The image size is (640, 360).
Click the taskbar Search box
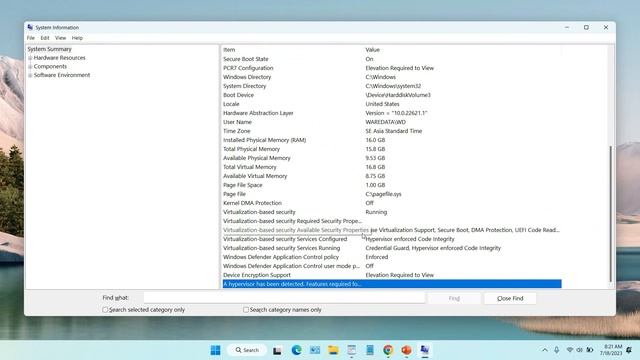(247, 350)
